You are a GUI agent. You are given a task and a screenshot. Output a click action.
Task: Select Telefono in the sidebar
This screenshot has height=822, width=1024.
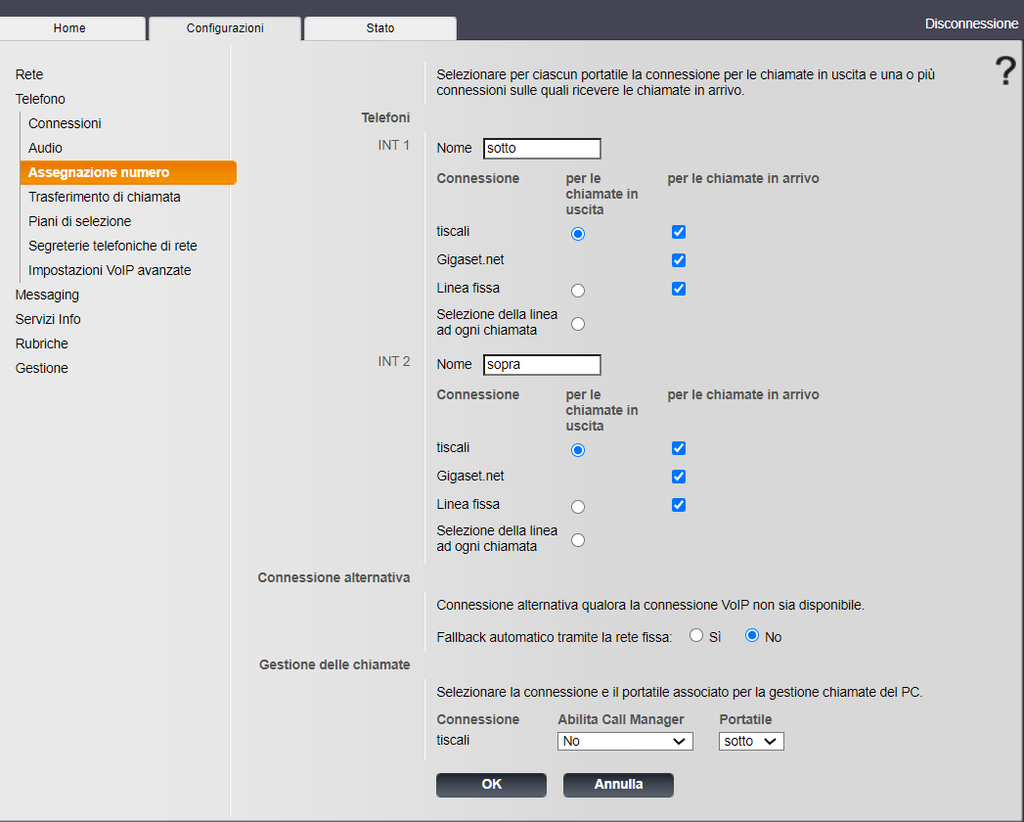(40, 99)
